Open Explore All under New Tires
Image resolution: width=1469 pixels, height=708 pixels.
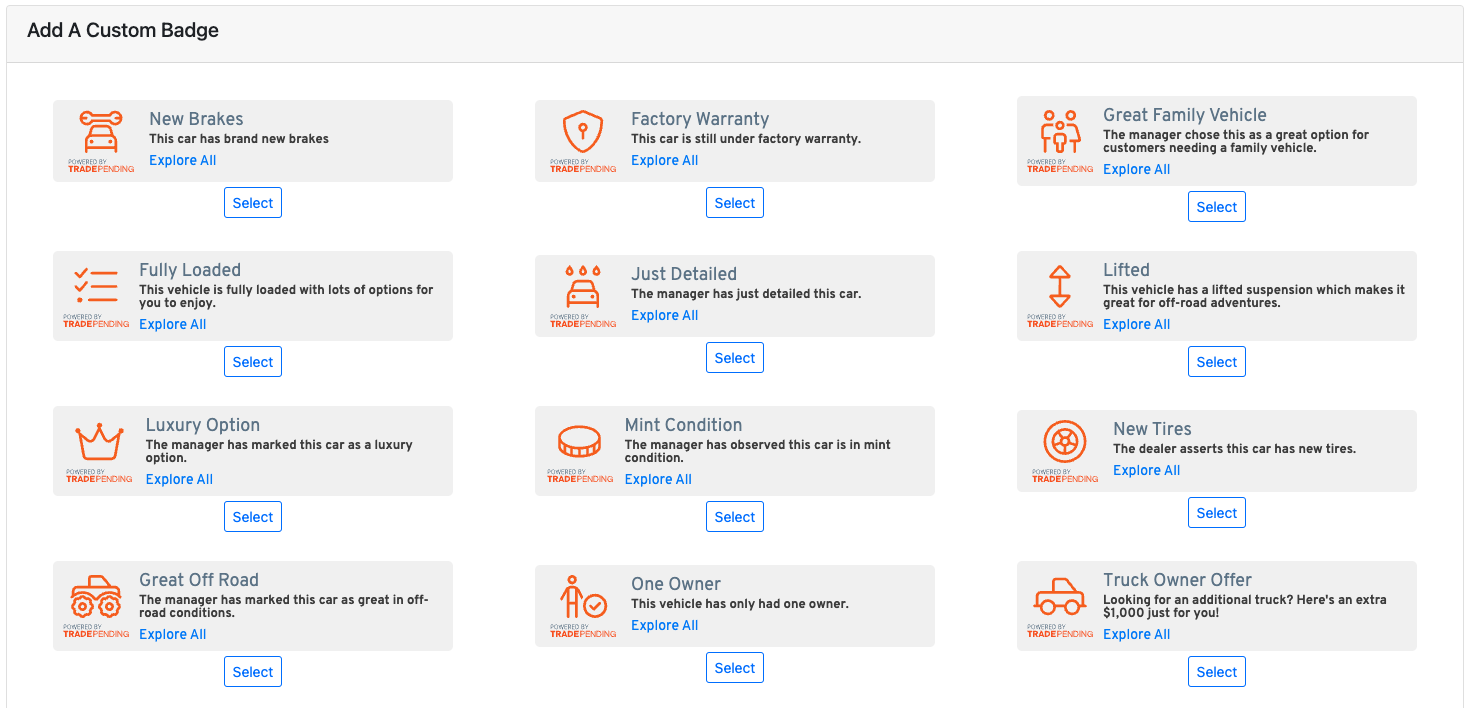click(x=1146, y=469)
